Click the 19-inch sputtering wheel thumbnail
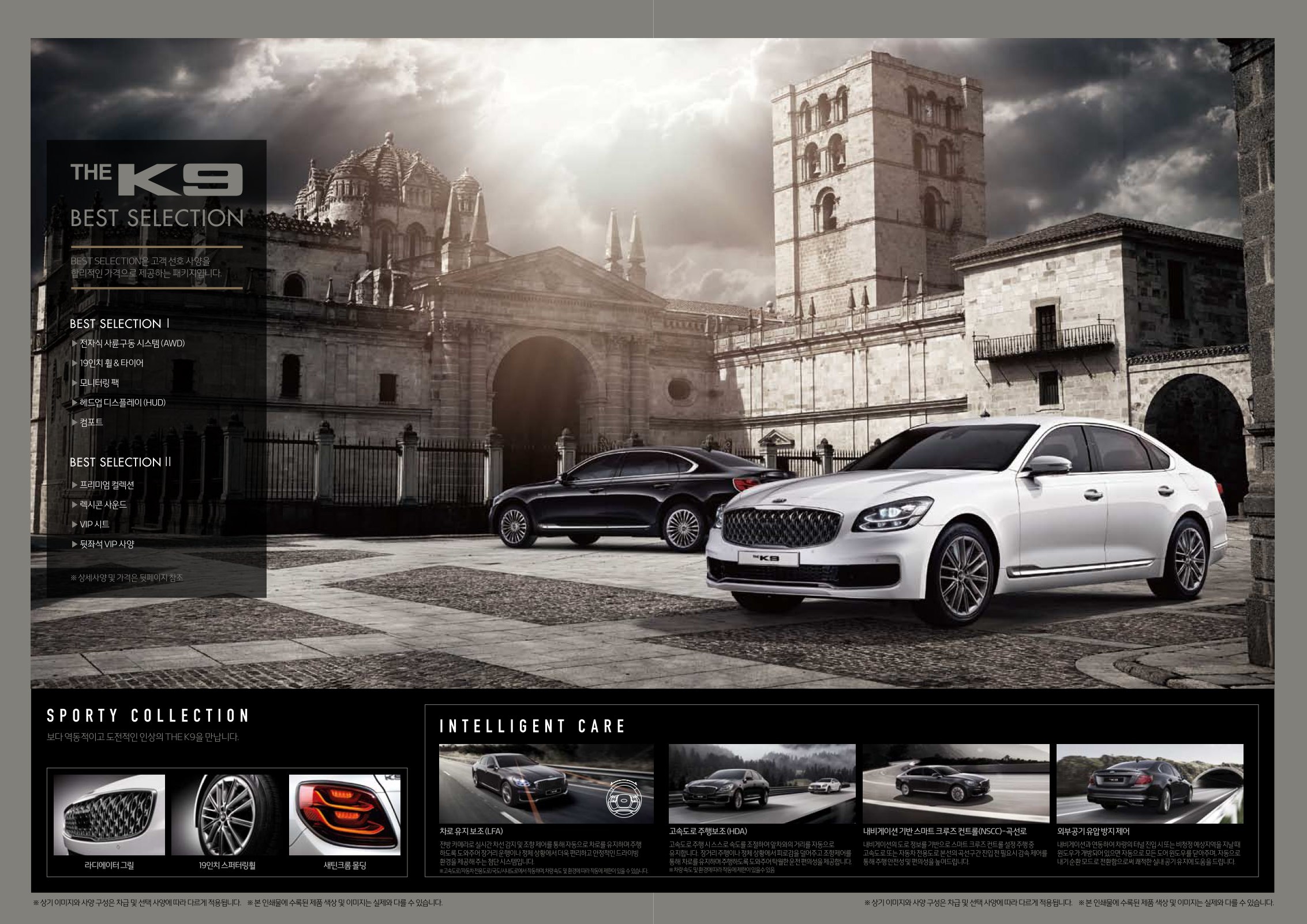The image size is (1307, 924). click(227, 814)
